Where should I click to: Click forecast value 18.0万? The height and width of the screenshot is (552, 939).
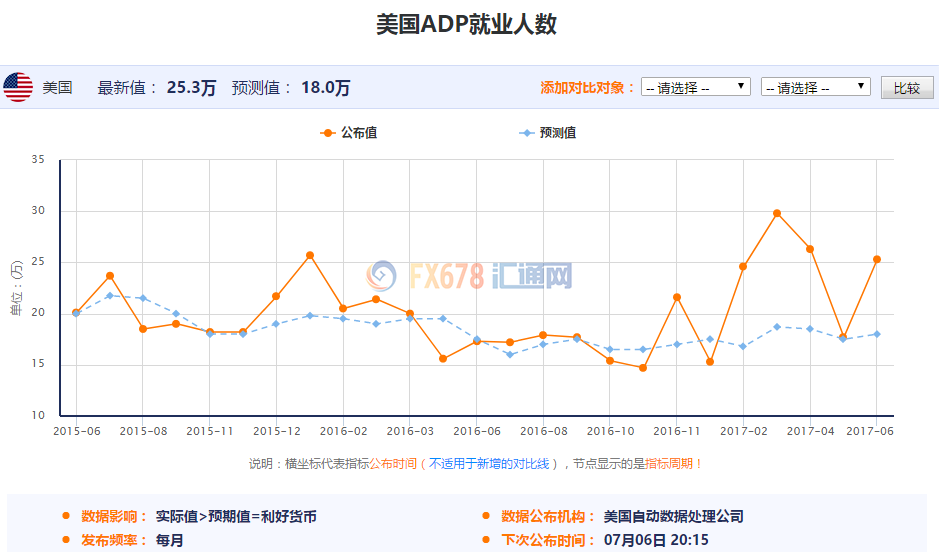click(325, 87)
